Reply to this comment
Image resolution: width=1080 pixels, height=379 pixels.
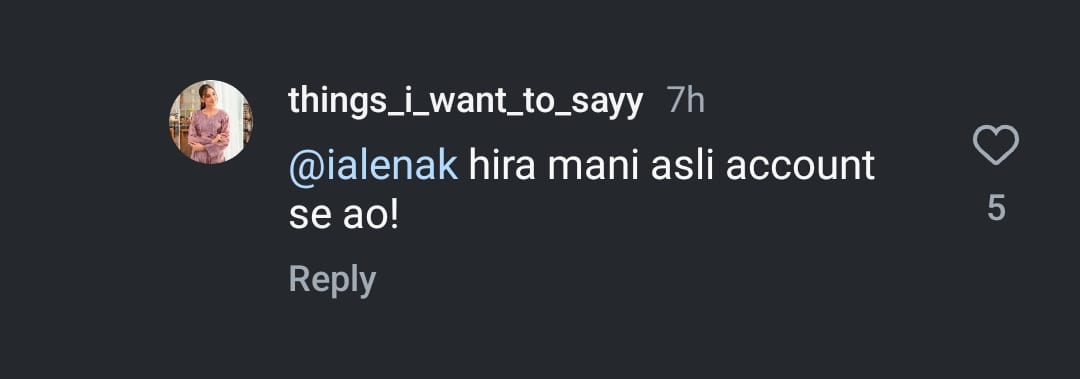[x=332, y=279]
